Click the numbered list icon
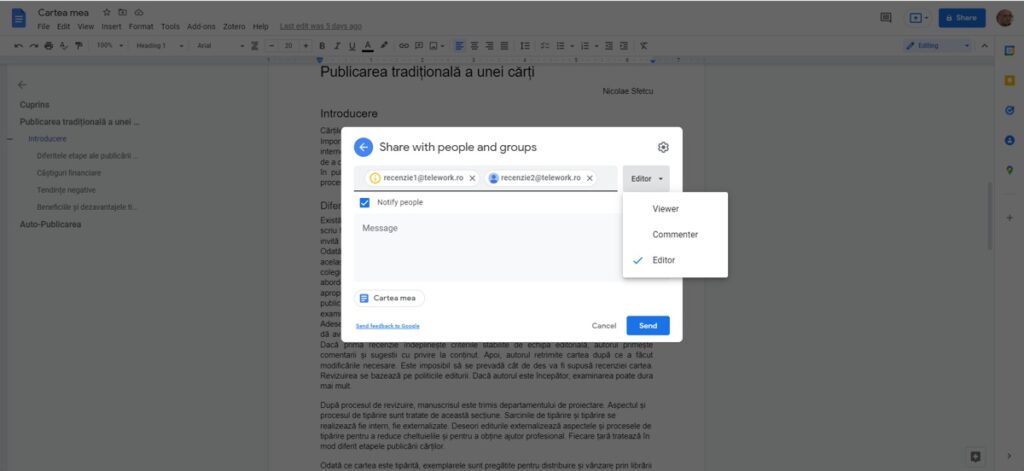 [x=585, y=46]
